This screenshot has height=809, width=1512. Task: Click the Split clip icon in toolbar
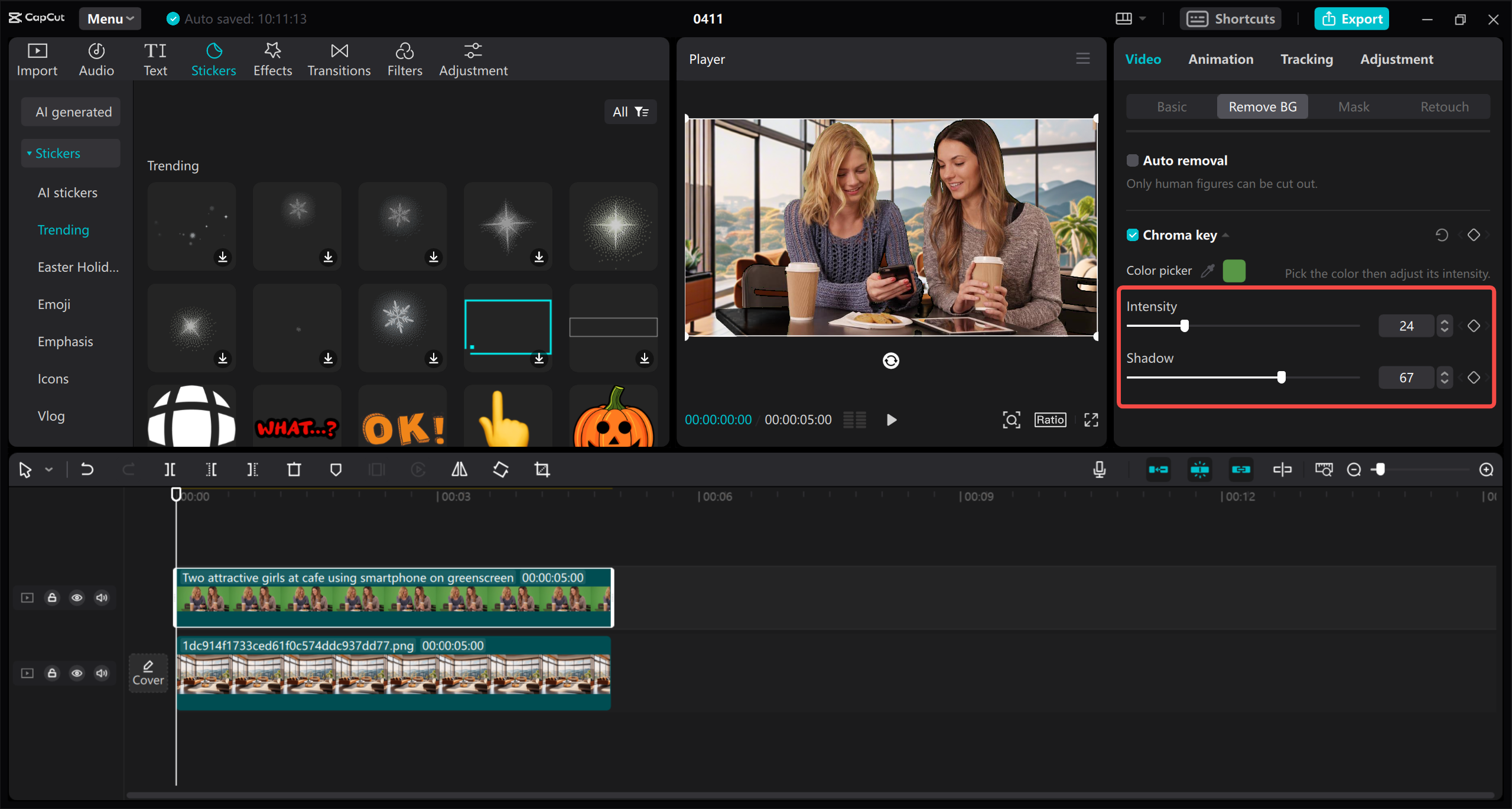click(170, 469)
